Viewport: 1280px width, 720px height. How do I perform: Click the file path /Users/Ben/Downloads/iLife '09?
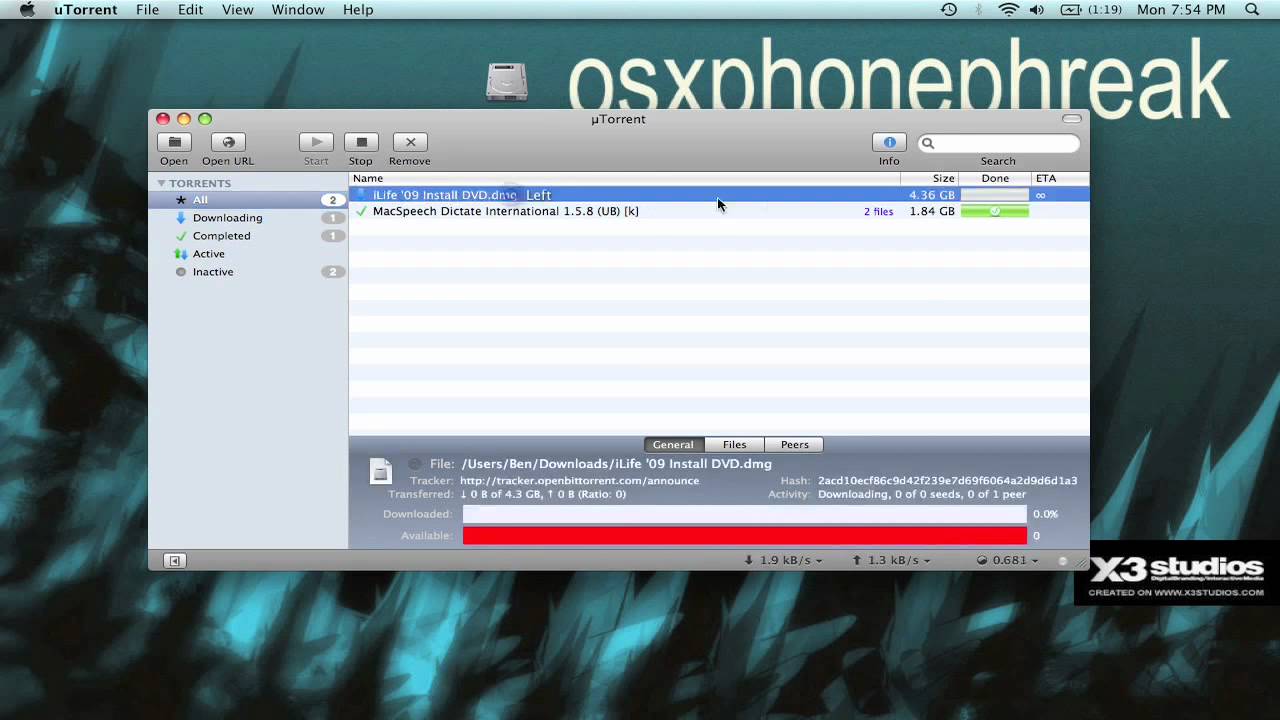click(617, 464)
